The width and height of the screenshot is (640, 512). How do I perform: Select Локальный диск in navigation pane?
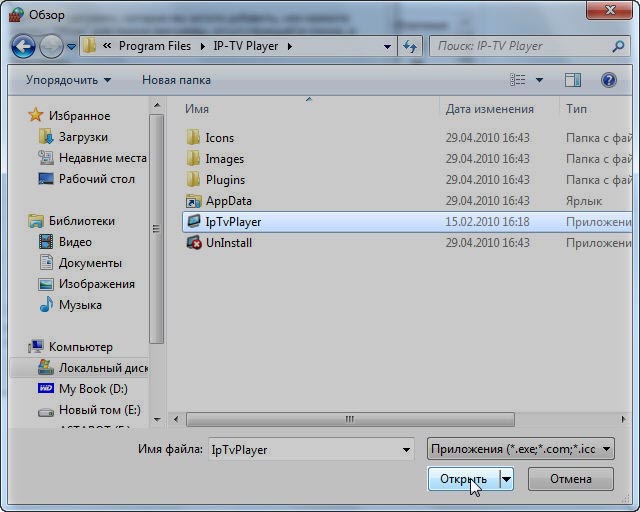[79, 368]
